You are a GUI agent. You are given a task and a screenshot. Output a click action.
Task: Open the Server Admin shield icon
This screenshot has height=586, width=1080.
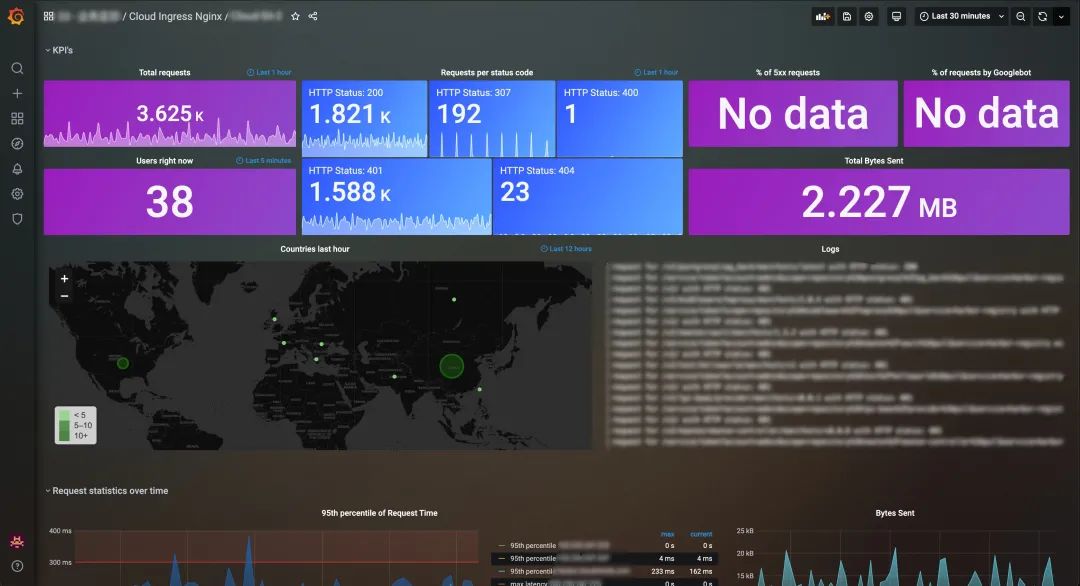17,219
